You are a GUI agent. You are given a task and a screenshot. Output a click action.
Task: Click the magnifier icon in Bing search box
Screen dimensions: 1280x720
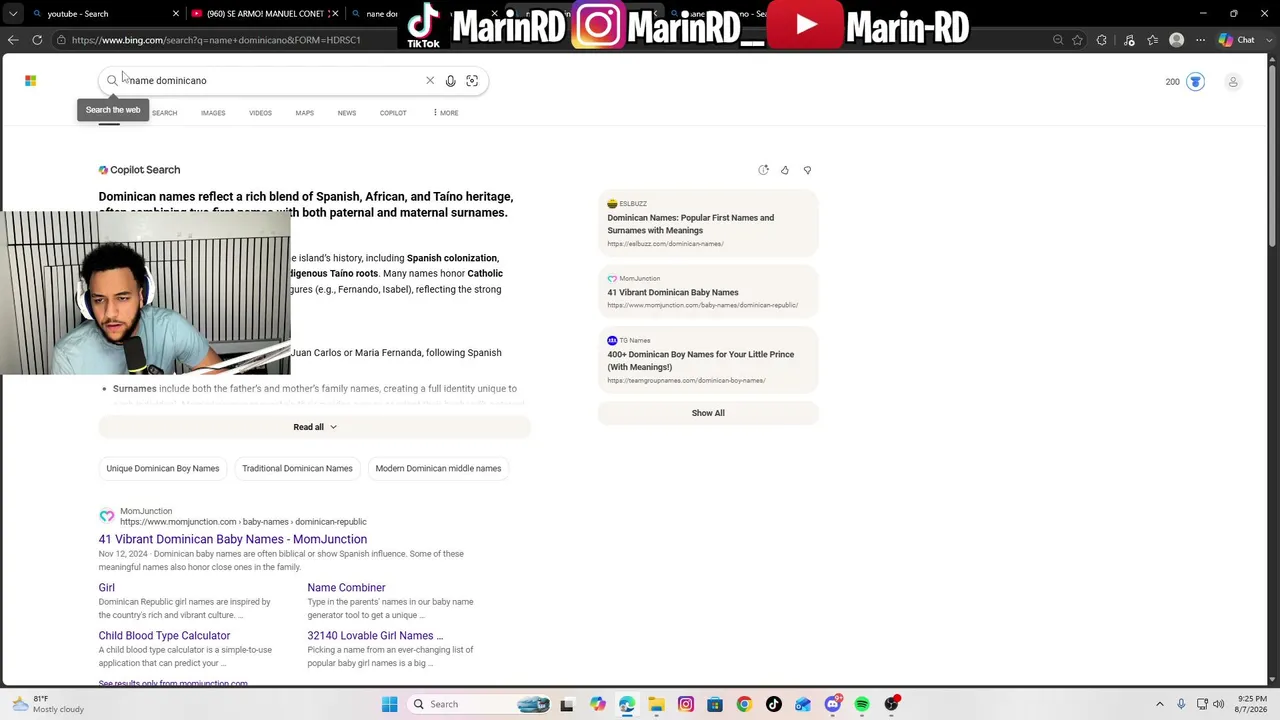click(112, 81)
